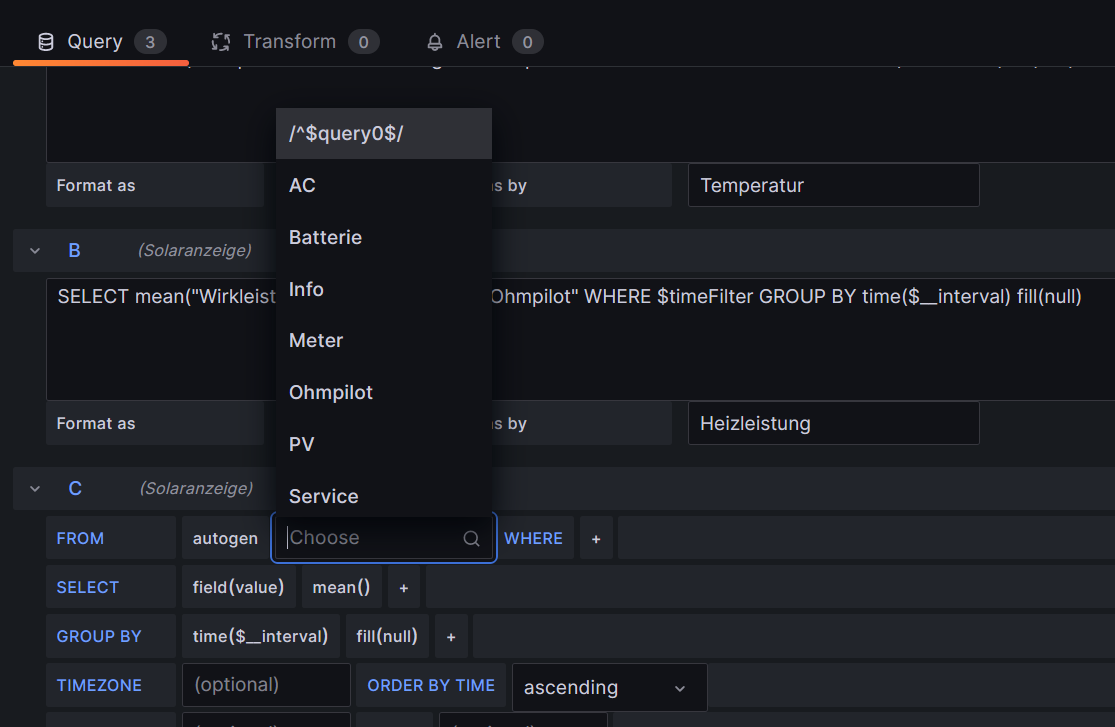Click the Heizleistung alias field
Image resolution: width=1115 pixels, height=727 pixels.
click(832, 424)
